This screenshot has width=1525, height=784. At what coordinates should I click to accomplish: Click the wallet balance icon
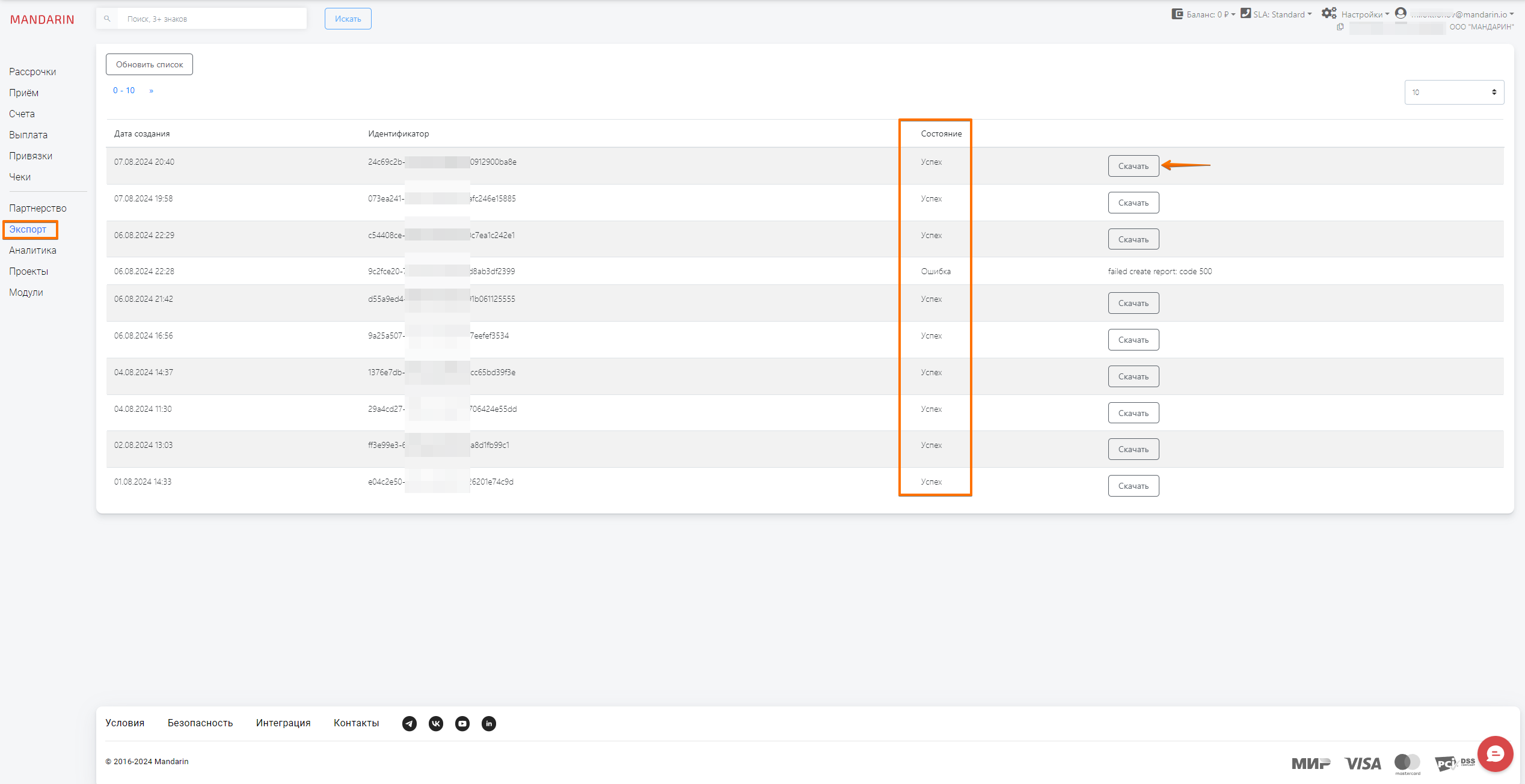pos(1177,14)
